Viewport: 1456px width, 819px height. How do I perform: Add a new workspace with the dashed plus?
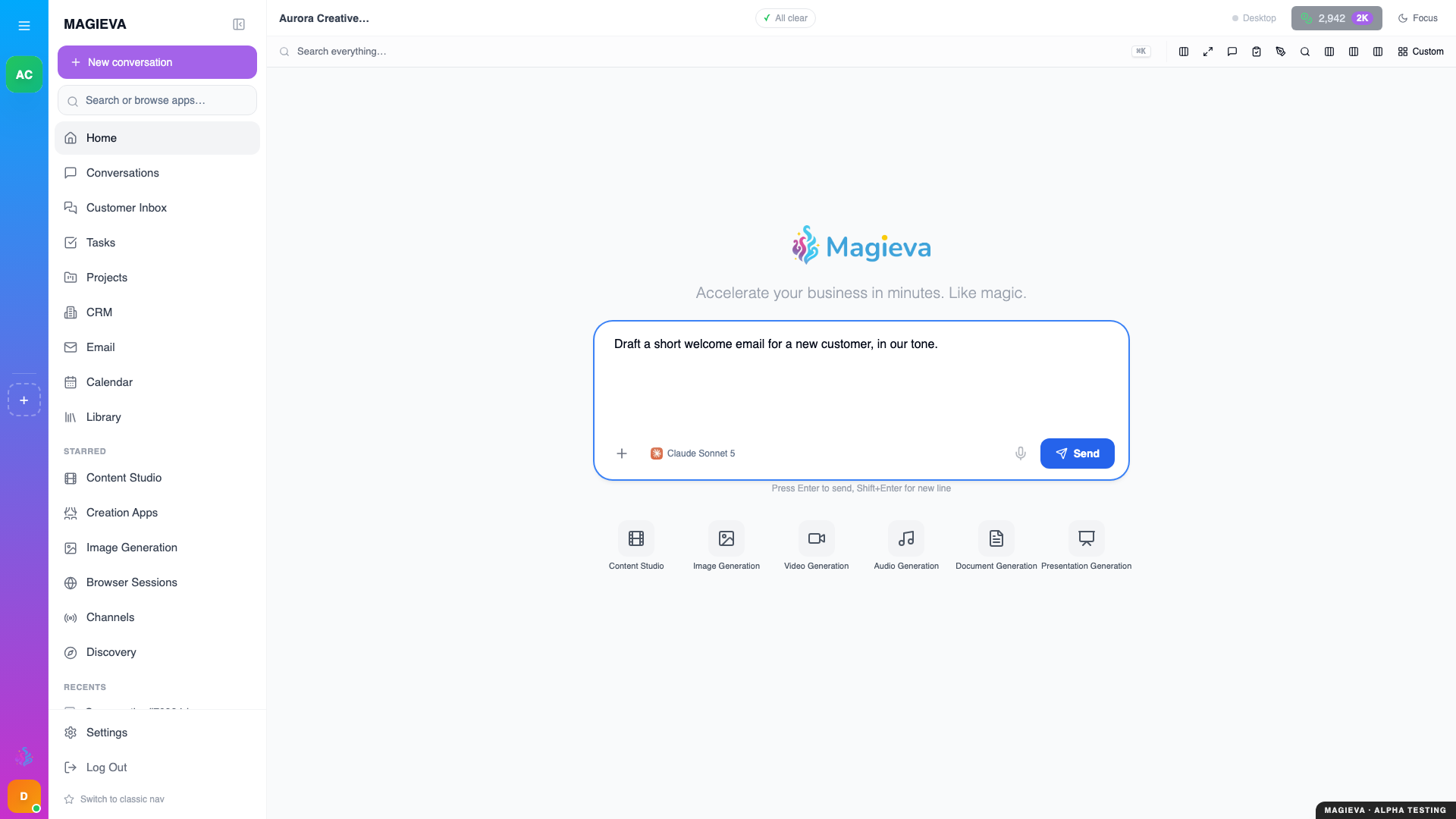click(x=24, y=400)
